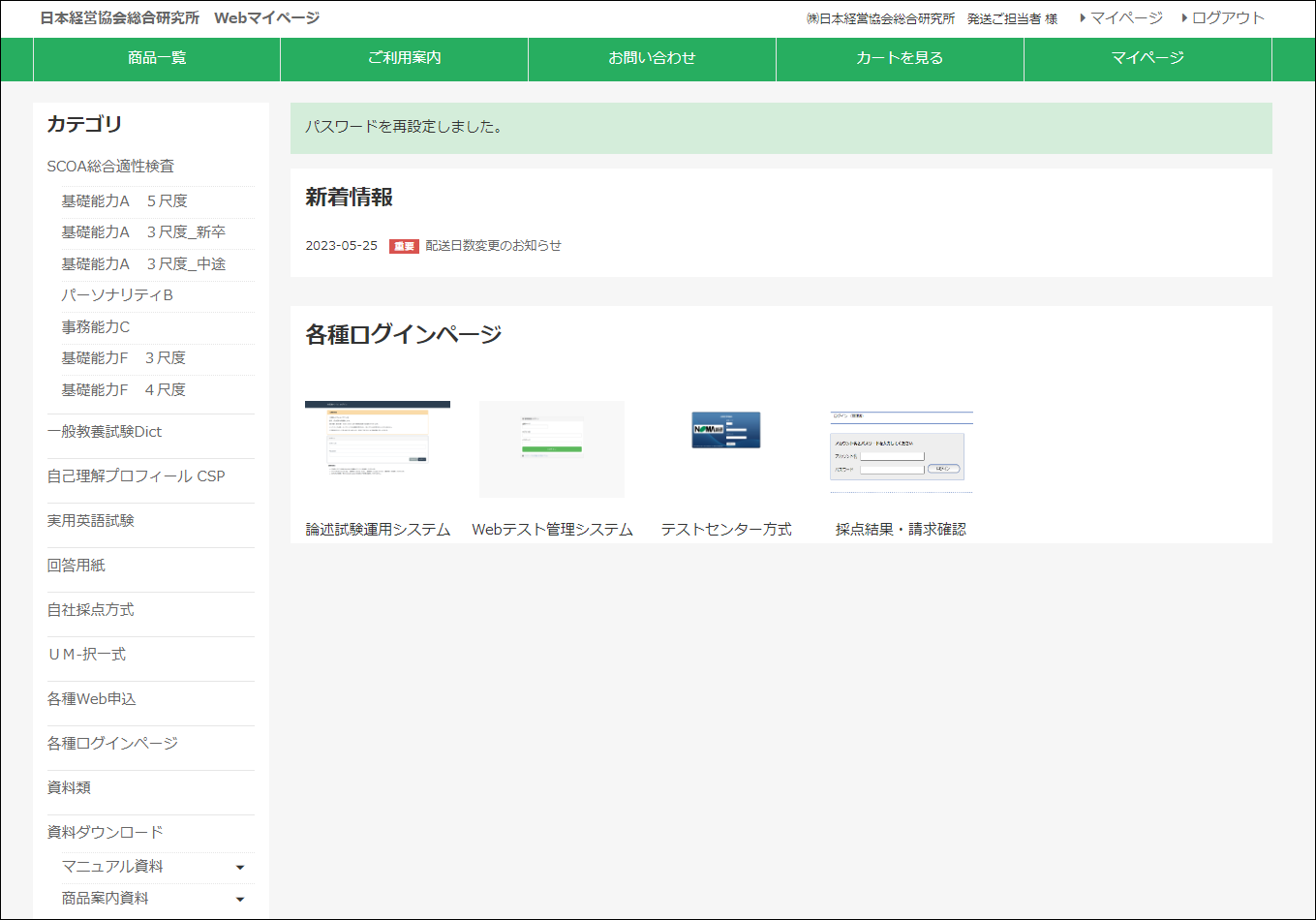Open the テストセンター方式 login thumbnail

[725, 429]
